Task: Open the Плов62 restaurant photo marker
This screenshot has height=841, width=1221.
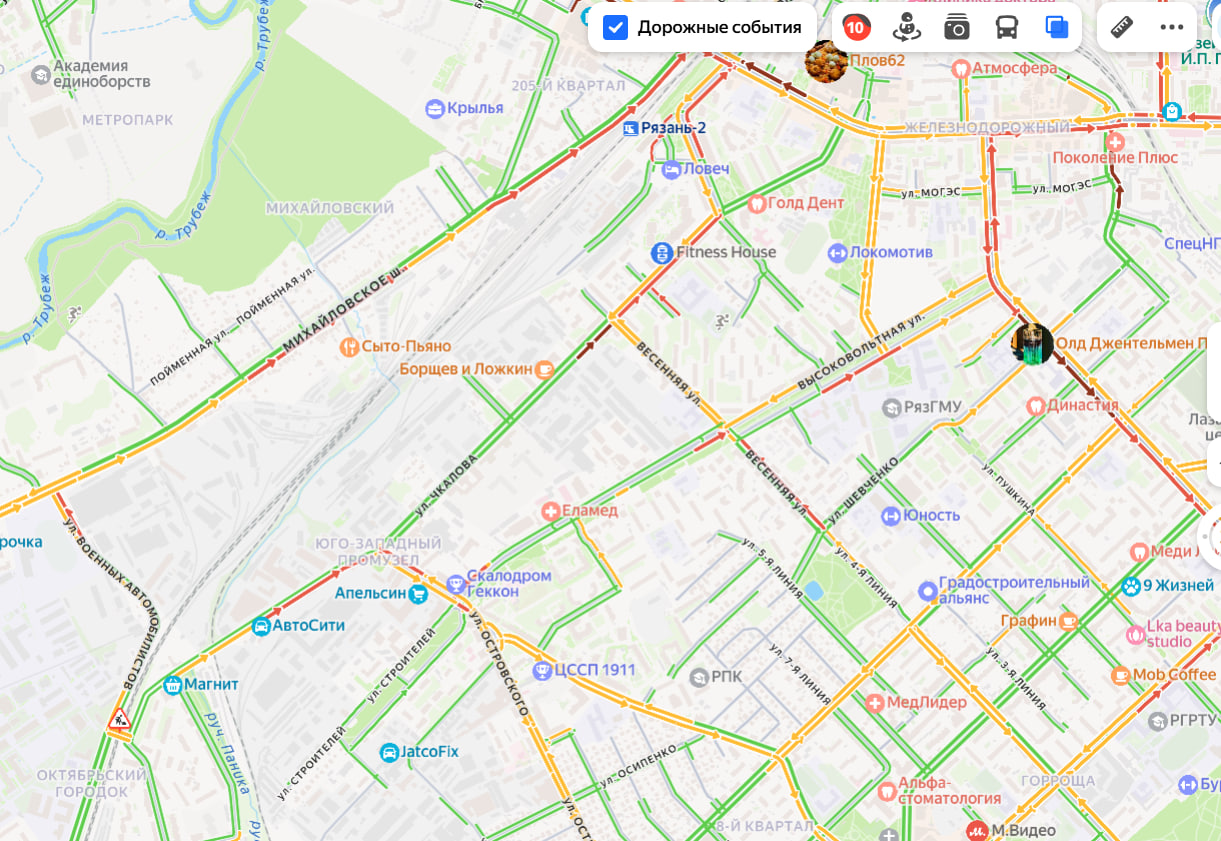Action: click(x=826, y=61)
